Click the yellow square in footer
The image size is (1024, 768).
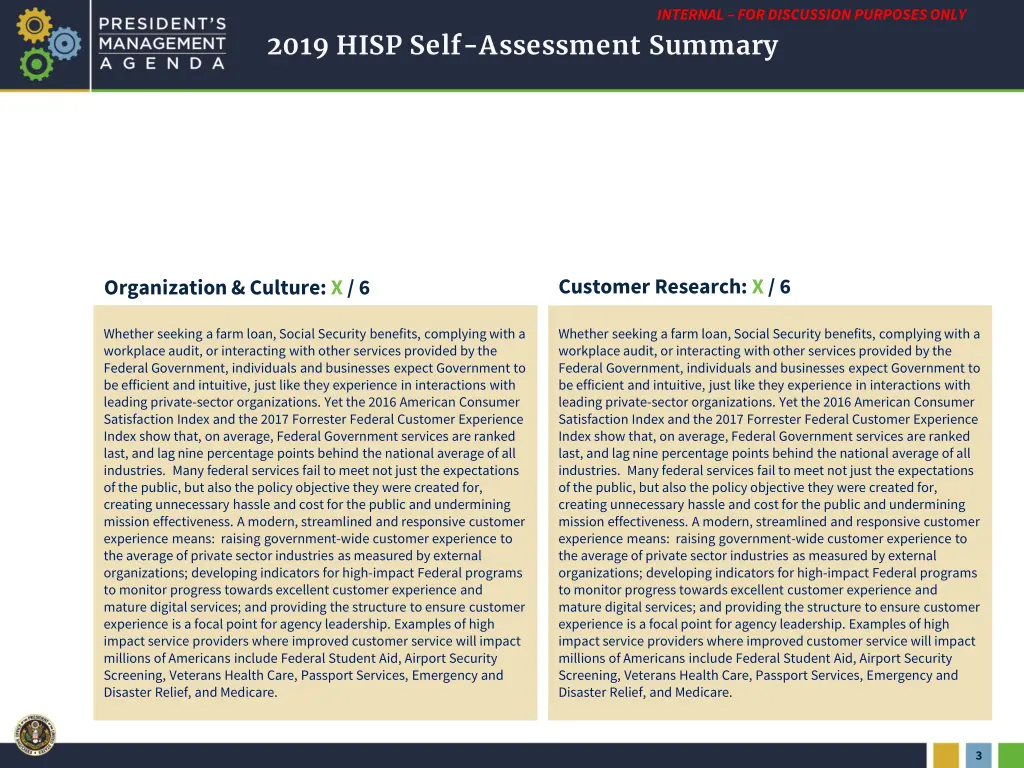point(946,756)
